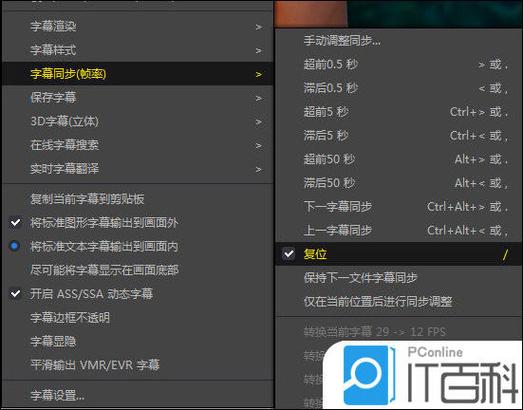
Task: Expand the yellow arrow beside 字幕同步(帧率)
Action: 258,74
